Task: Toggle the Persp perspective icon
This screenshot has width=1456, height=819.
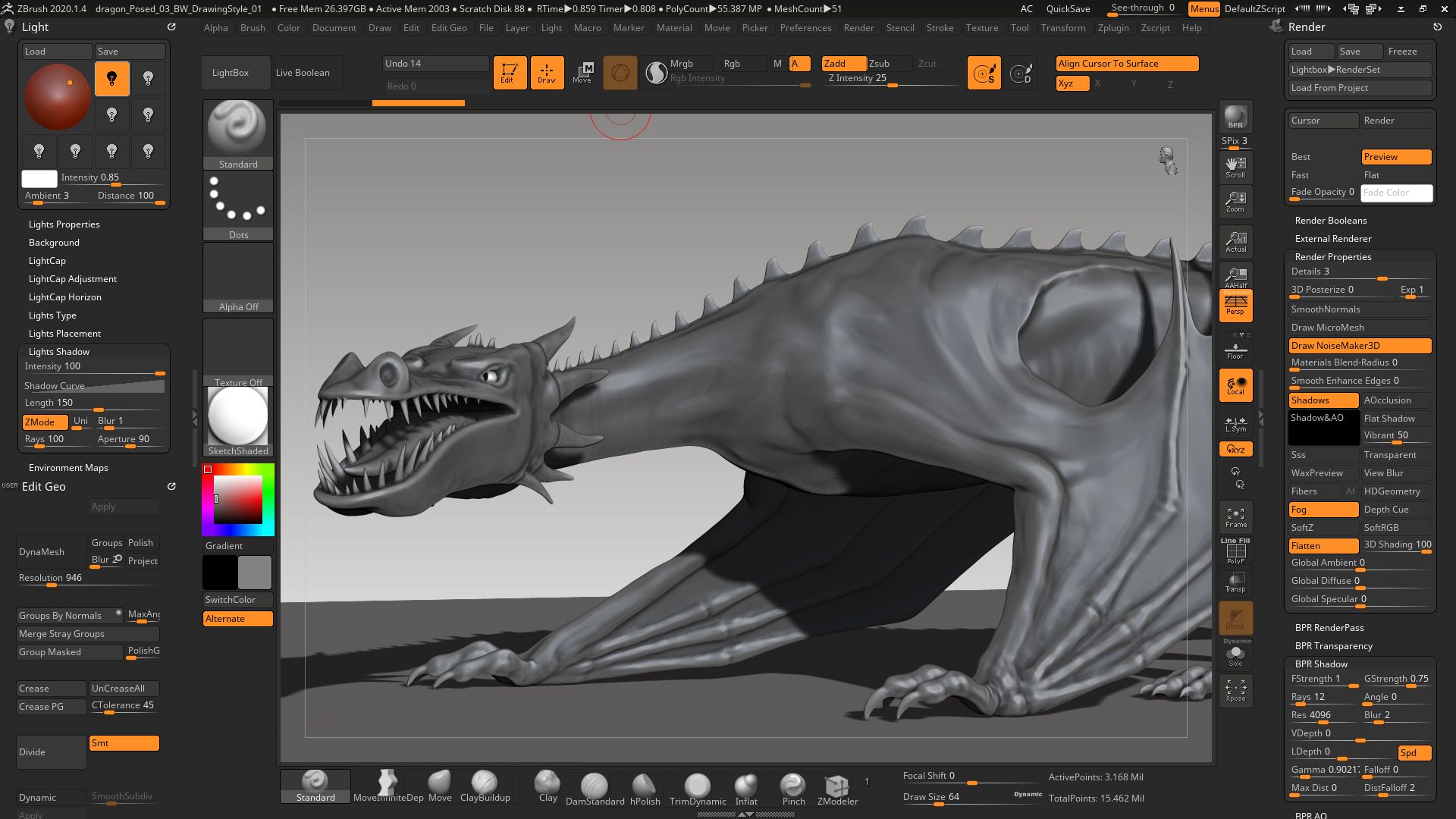Action: pyautogui.click(x=1235, y=305)
